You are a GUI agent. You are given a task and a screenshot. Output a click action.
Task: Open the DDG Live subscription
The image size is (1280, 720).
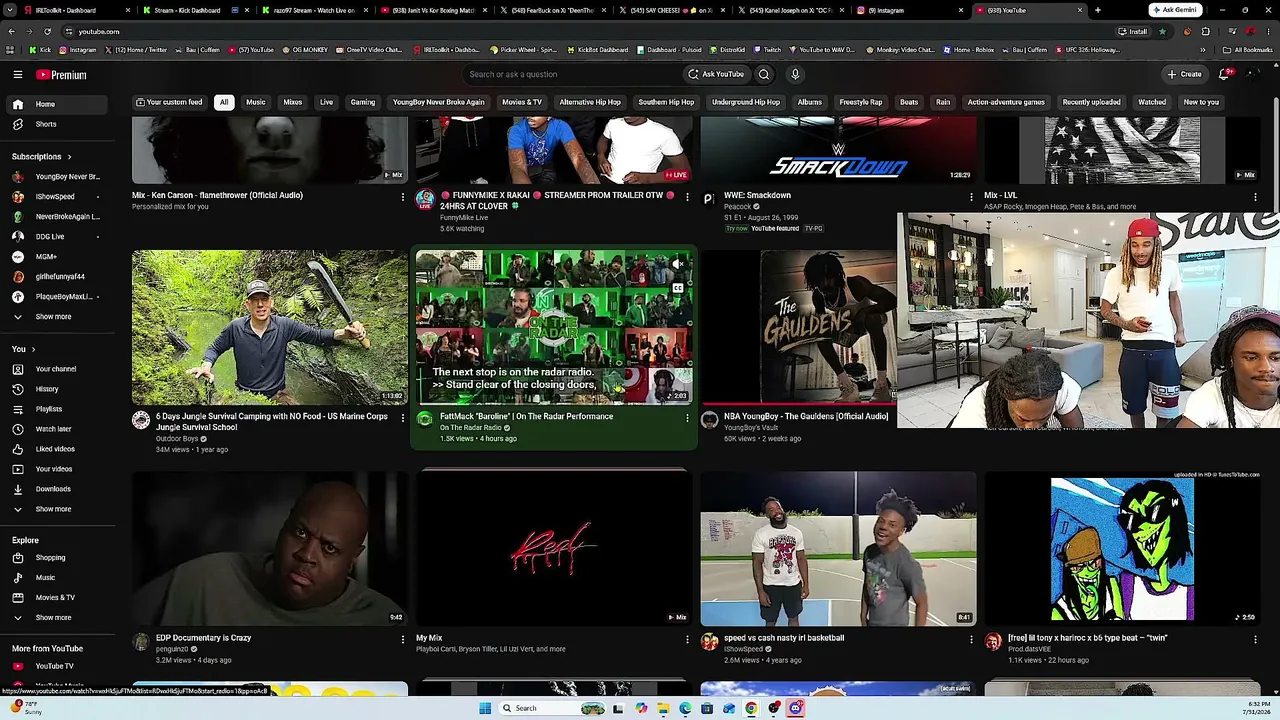58,237
